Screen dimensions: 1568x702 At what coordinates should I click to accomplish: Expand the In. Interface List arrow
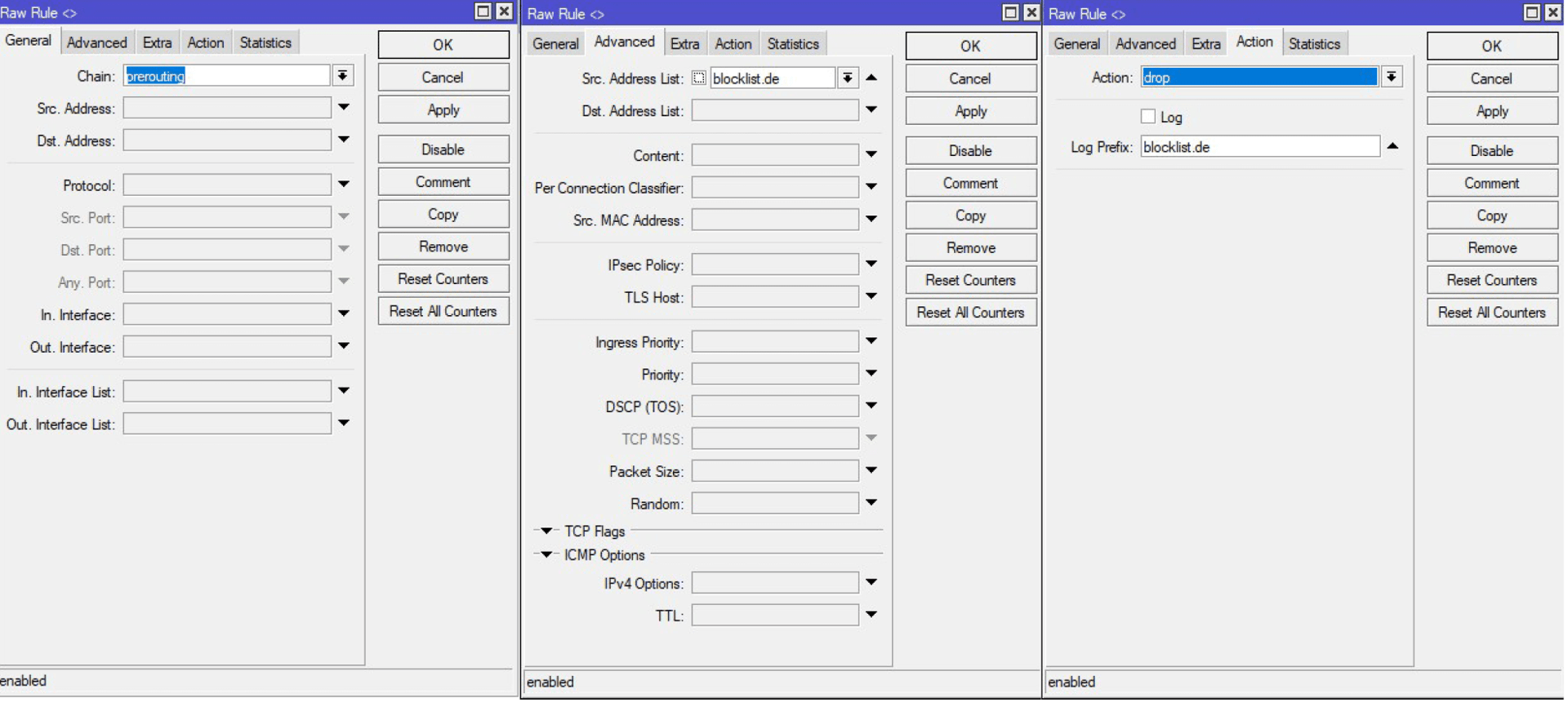(344, 392)
